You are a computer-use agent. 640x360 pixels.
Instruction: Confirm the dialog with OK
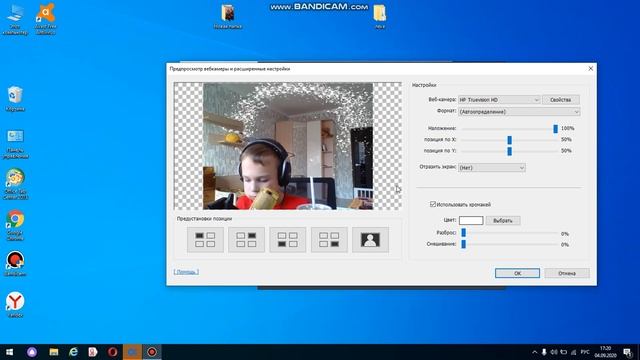[517, 273]
